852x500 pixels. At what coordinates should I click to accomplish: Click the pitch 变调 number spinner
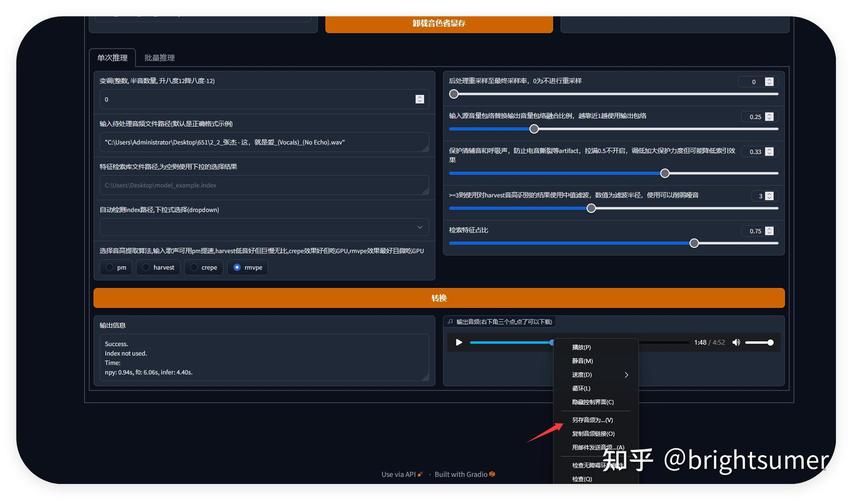(420, 99)
